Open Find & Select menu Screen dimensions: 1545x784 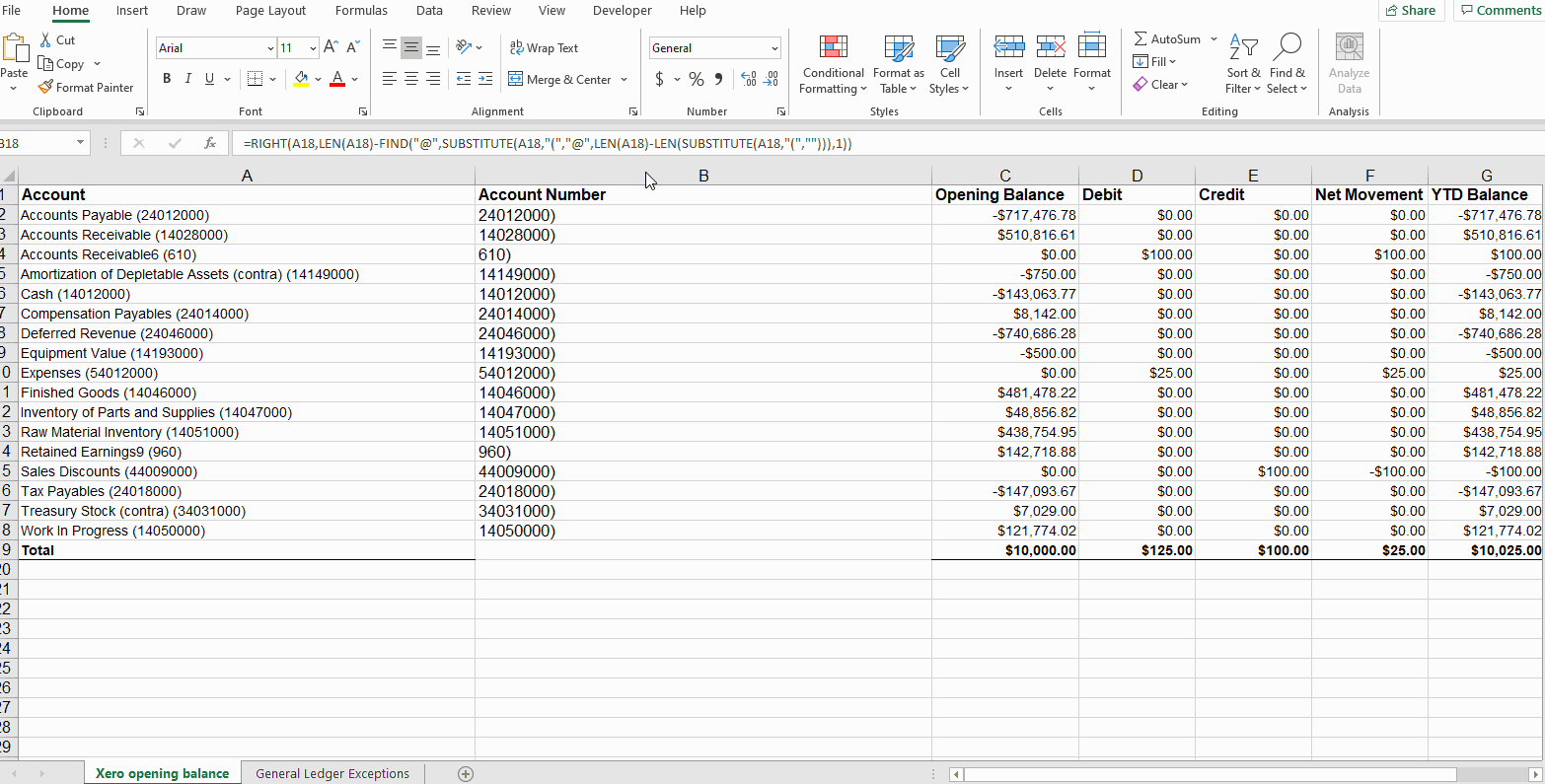click(1287, 64)
